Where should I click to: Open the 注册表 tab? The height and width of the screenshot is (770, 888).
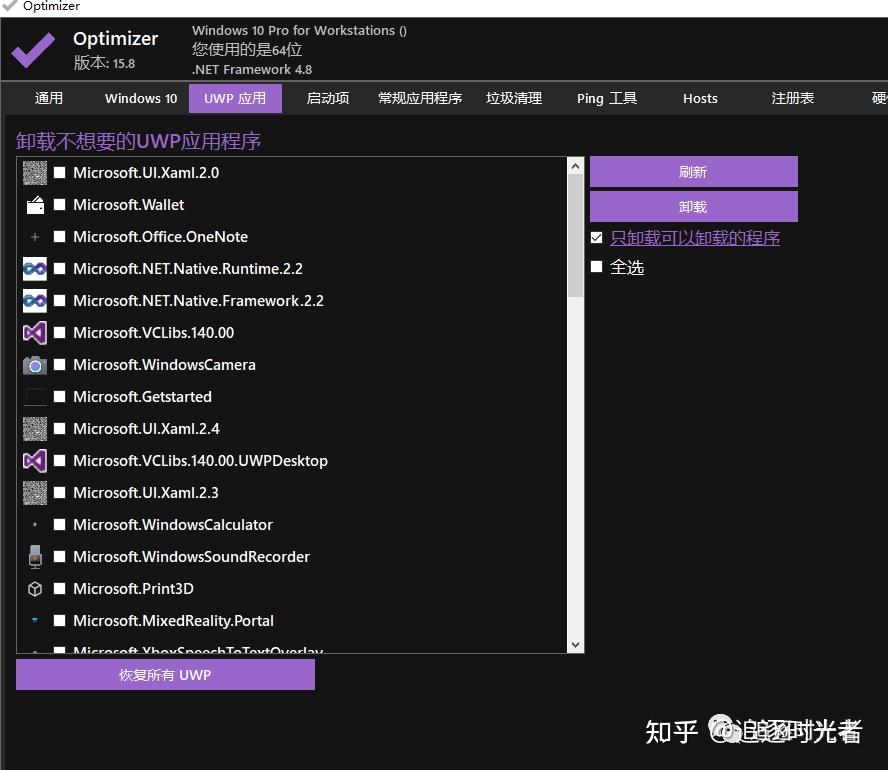pos(793,99)
